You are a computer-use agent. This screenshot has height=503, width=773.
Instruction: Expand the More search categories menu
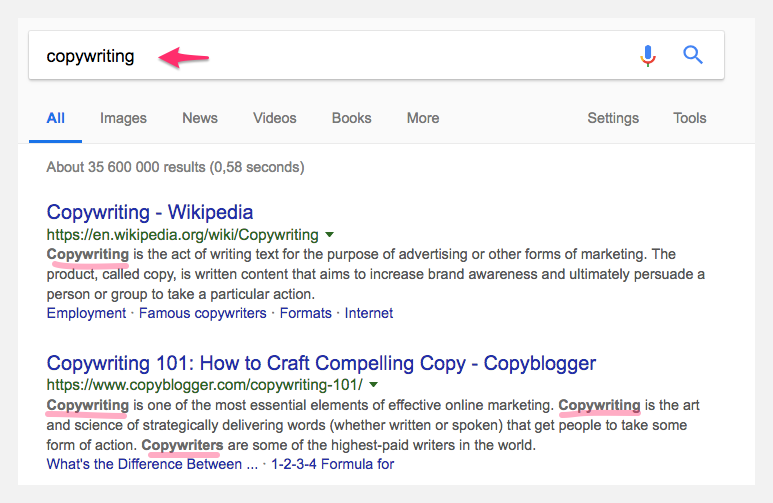point(423,118)
